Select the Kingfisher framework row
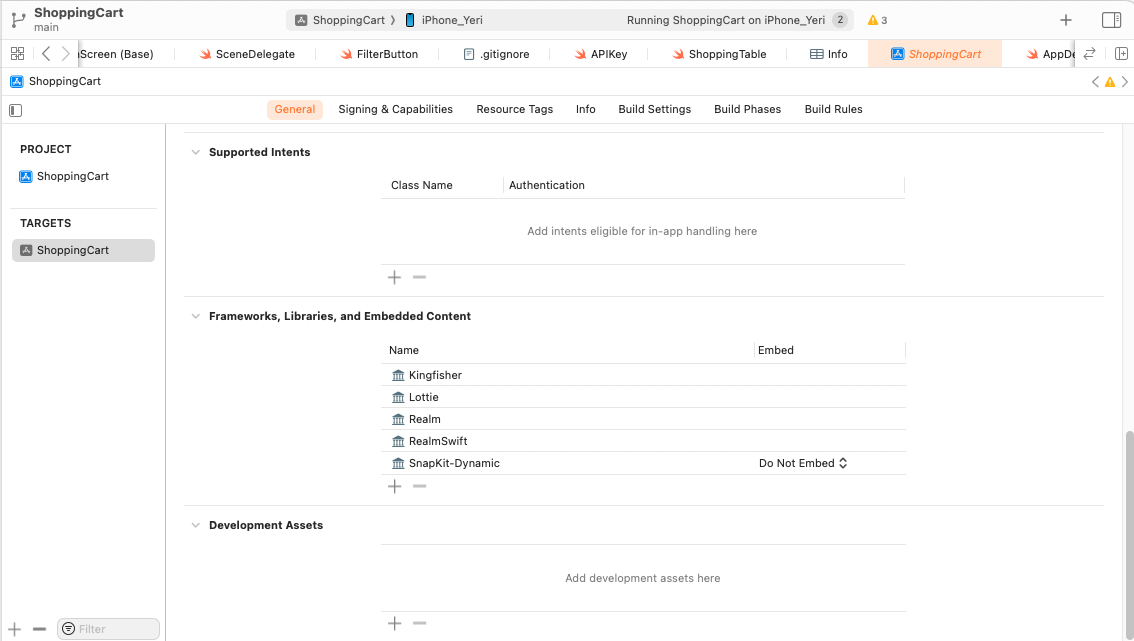The width and height of the screenshot is (1134, 641). [x=643, y=375]
